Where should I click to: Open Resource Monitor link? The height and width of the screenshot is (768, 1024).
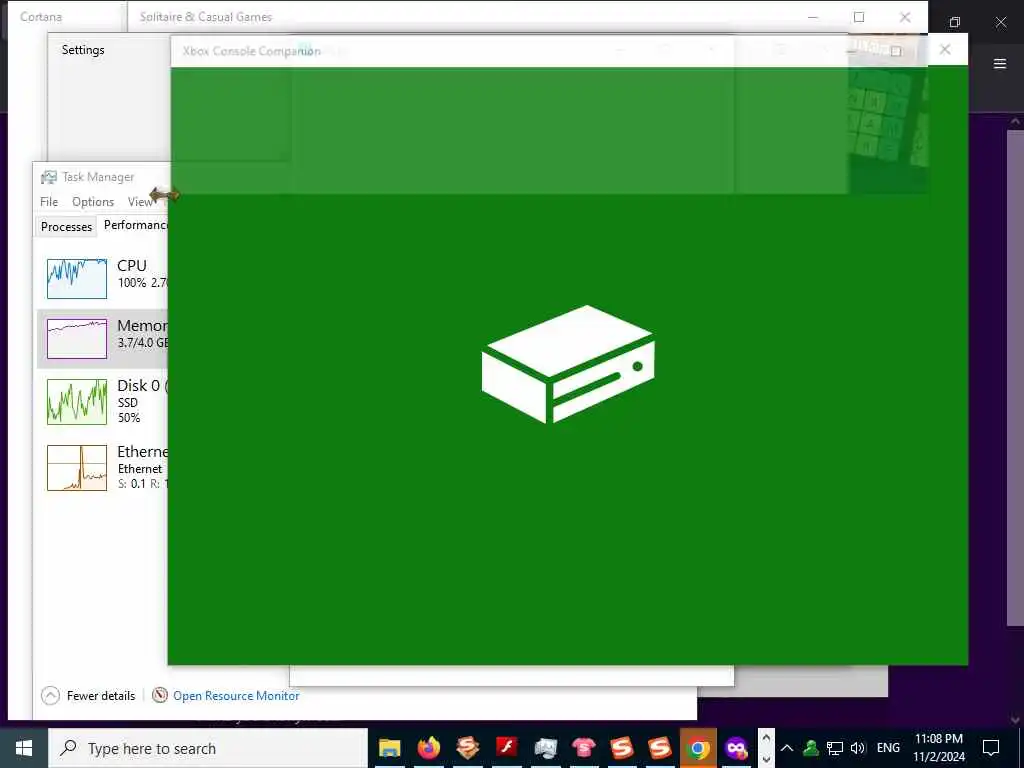point(236,696)
